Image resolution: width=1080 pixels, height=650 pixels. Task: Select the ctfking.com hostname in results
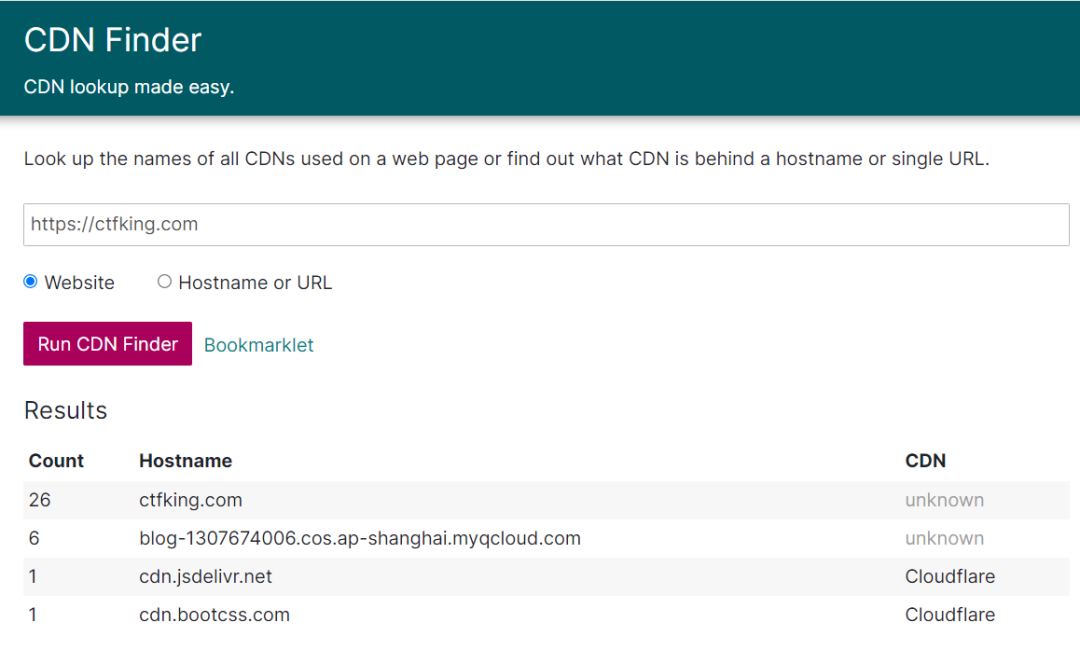pos(191,500)
